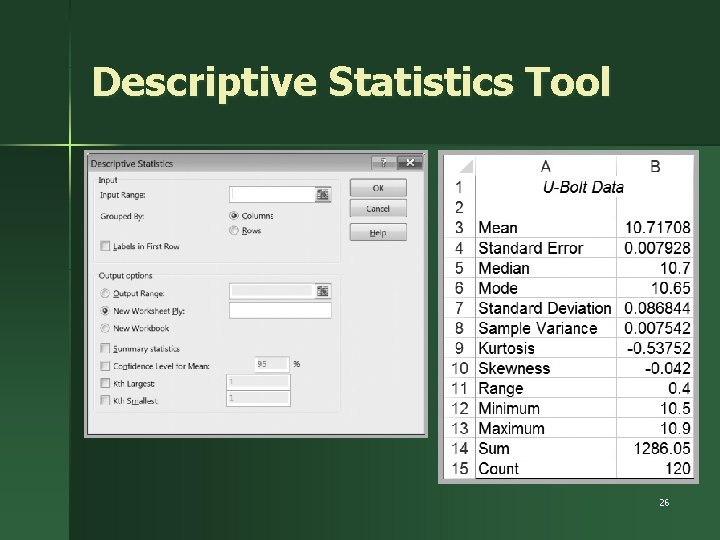Click the Maximum label cell
The height and width of the screenshot is (540, 720).
(546, 428)
